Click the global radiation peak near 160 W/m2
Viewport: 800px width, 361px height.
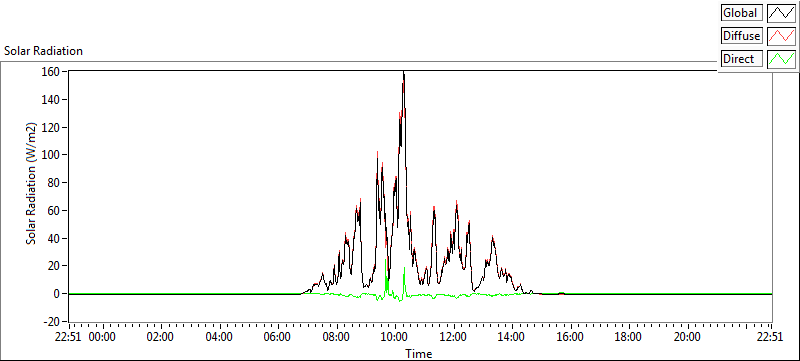click(404, 73)
